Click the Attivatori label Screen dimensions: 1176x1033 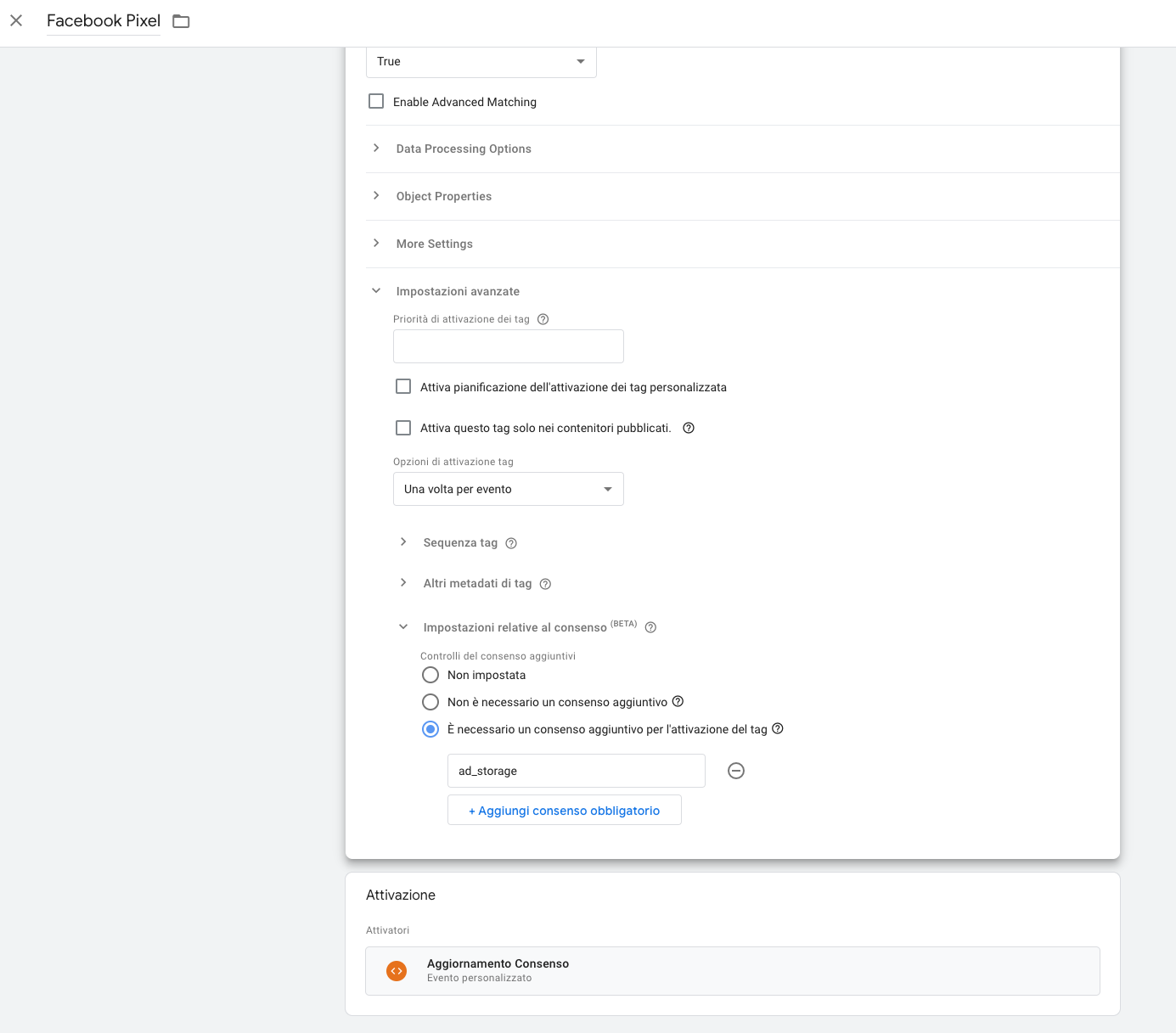pyautogui.click(x=387, y=930)
